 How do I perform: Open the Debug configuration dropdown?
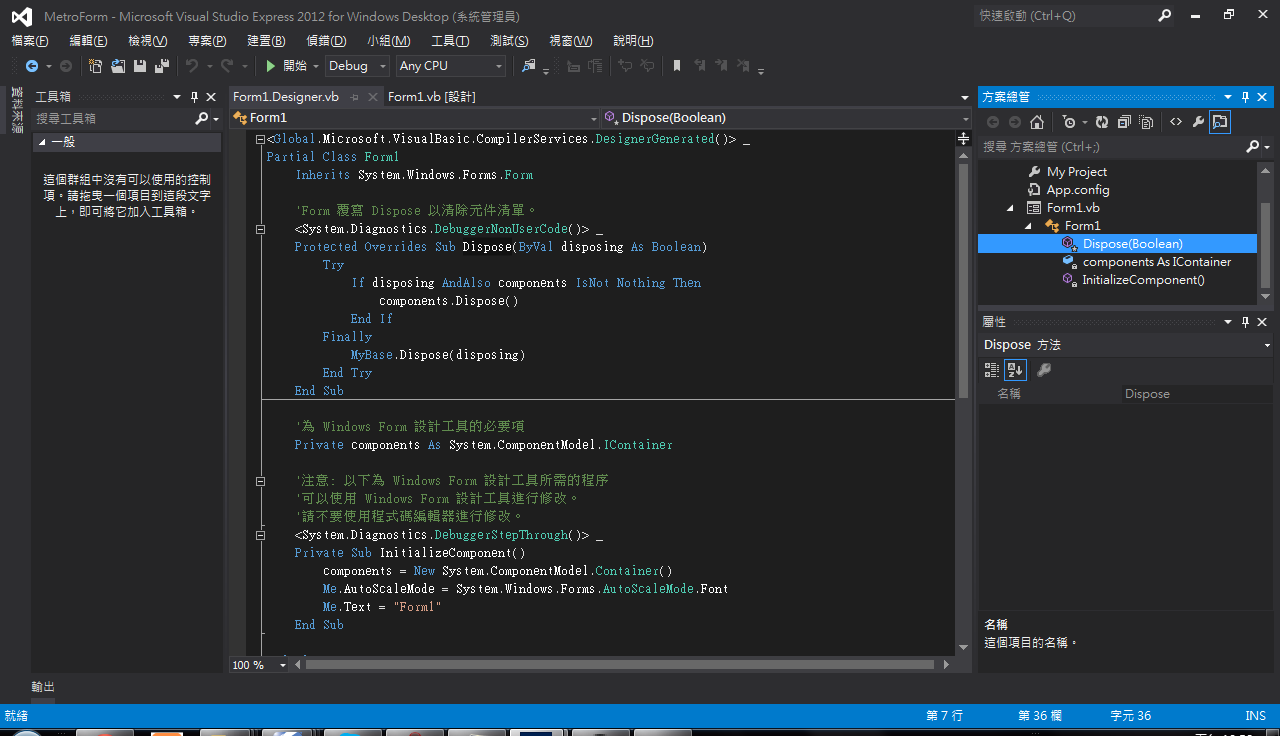pos(358,66)
